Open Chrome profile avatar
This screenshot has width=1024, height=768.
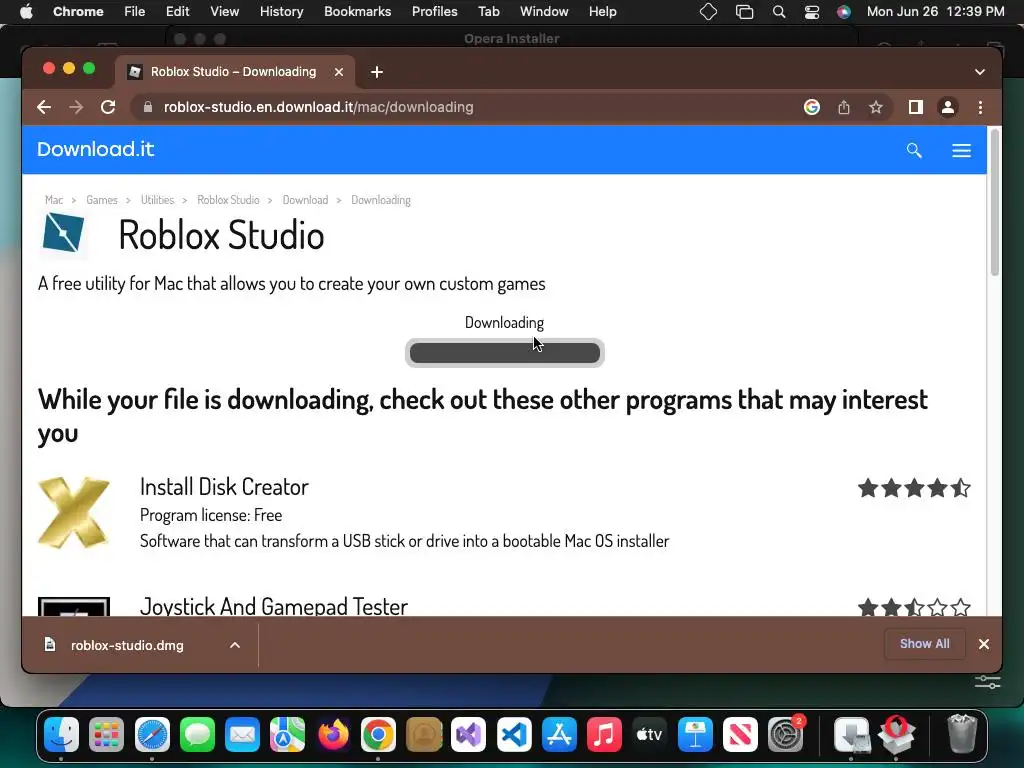click(x=948, y=107)
